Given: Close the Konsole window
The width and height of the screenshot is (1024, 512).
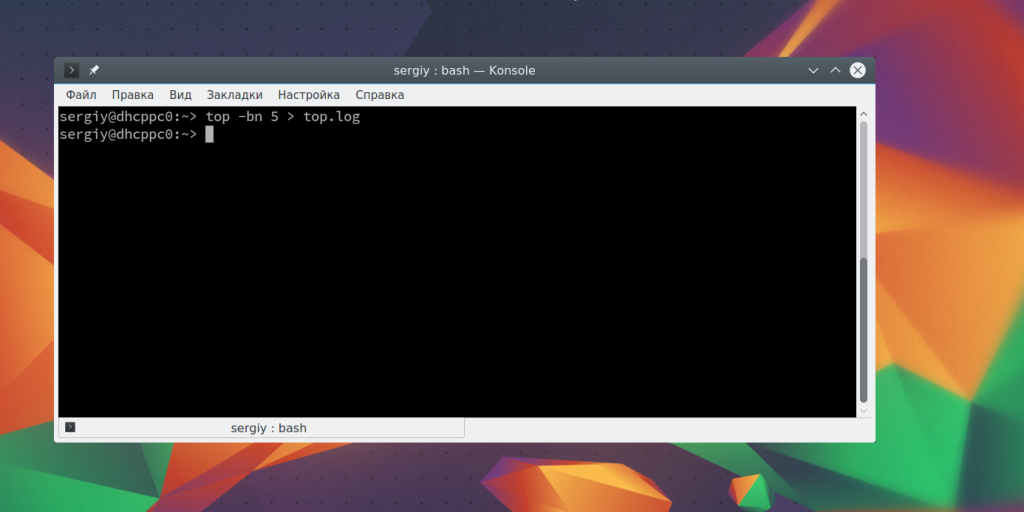Looking at the screenshot, I should click(x=858, y=71).
